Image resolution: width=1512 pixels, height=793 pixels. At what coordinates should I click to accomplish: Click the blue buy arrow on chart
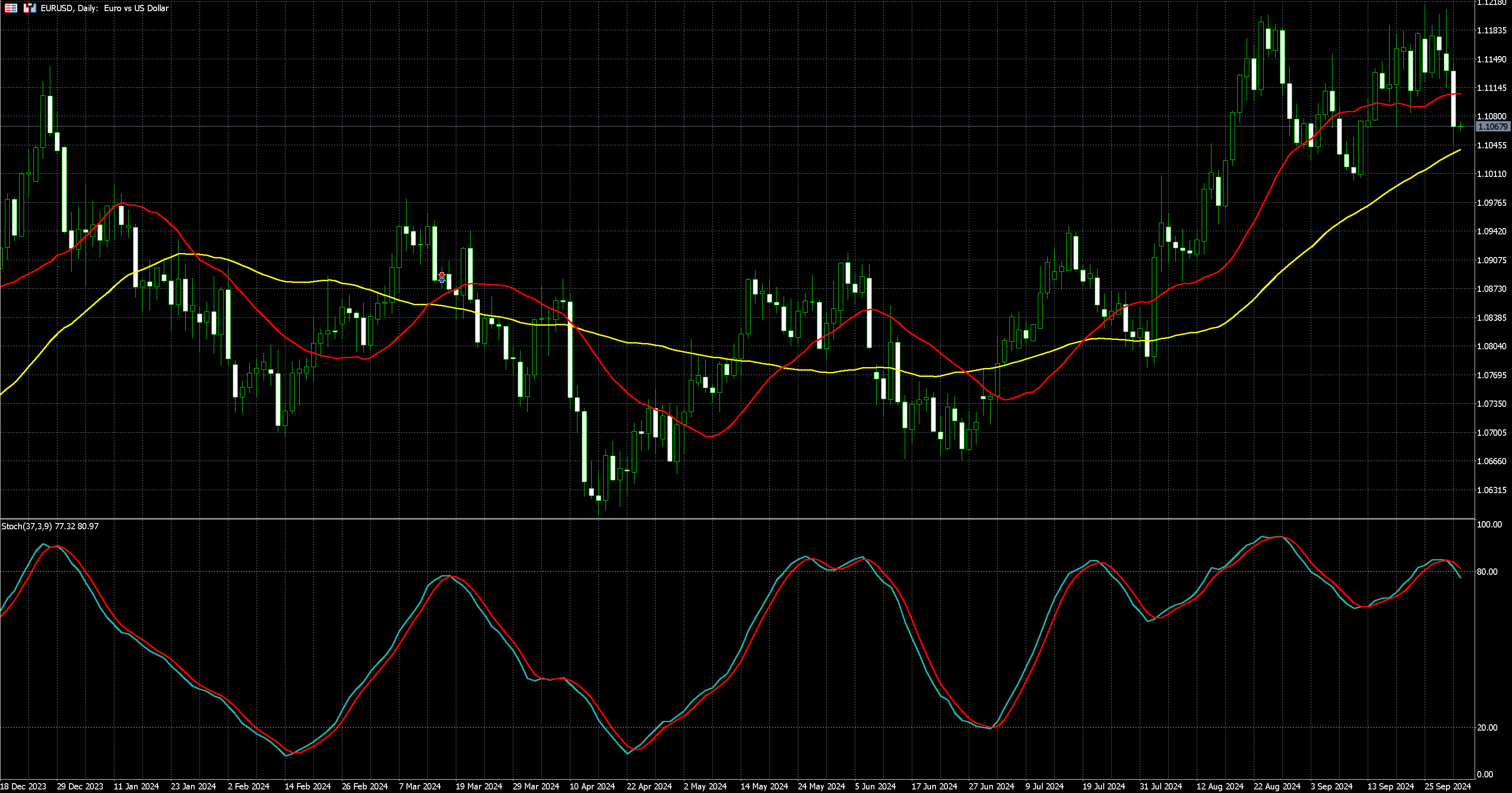442,281
